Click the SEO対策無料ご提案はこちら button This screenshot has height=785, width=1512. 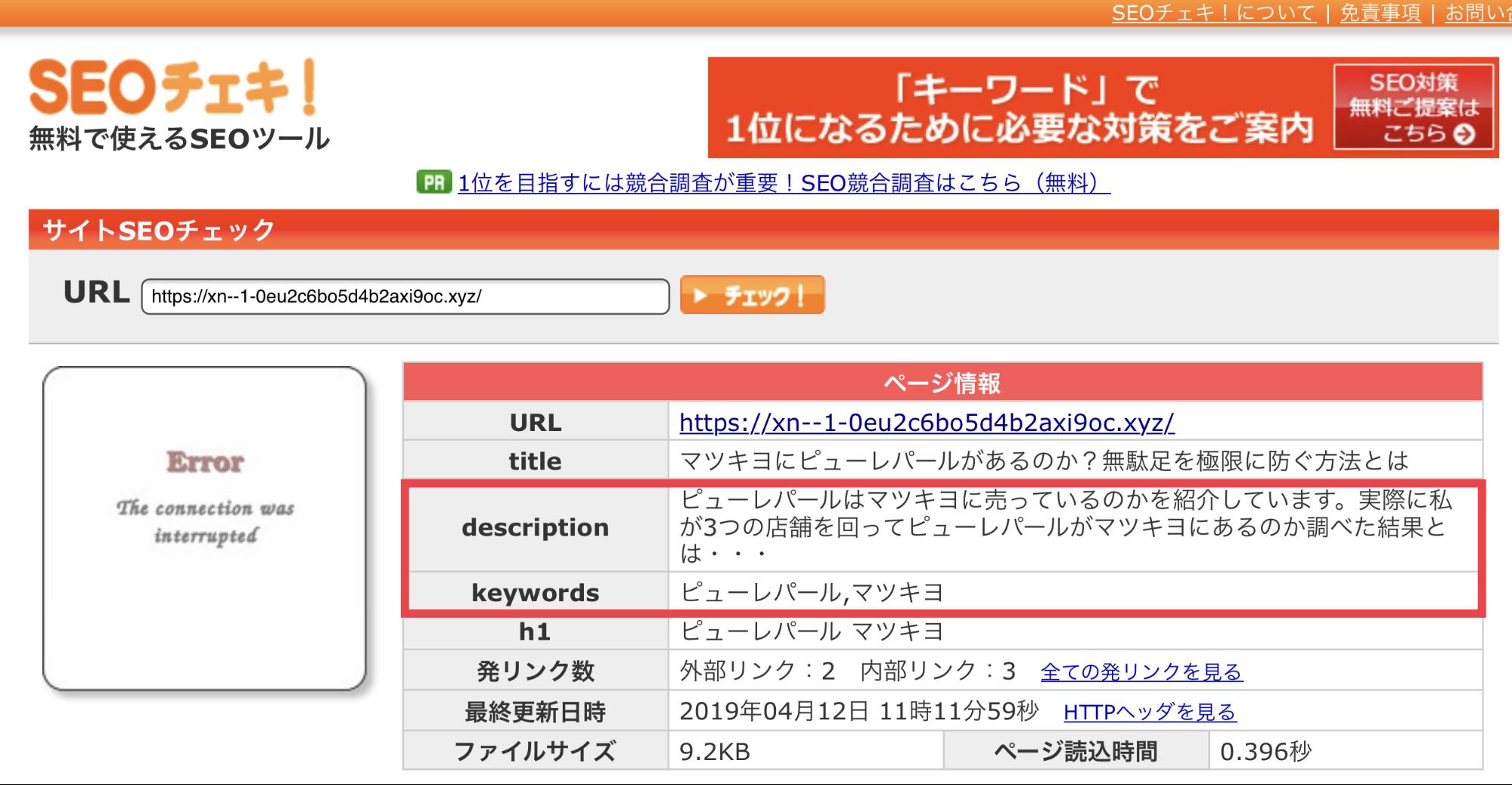coord(1414,107)
